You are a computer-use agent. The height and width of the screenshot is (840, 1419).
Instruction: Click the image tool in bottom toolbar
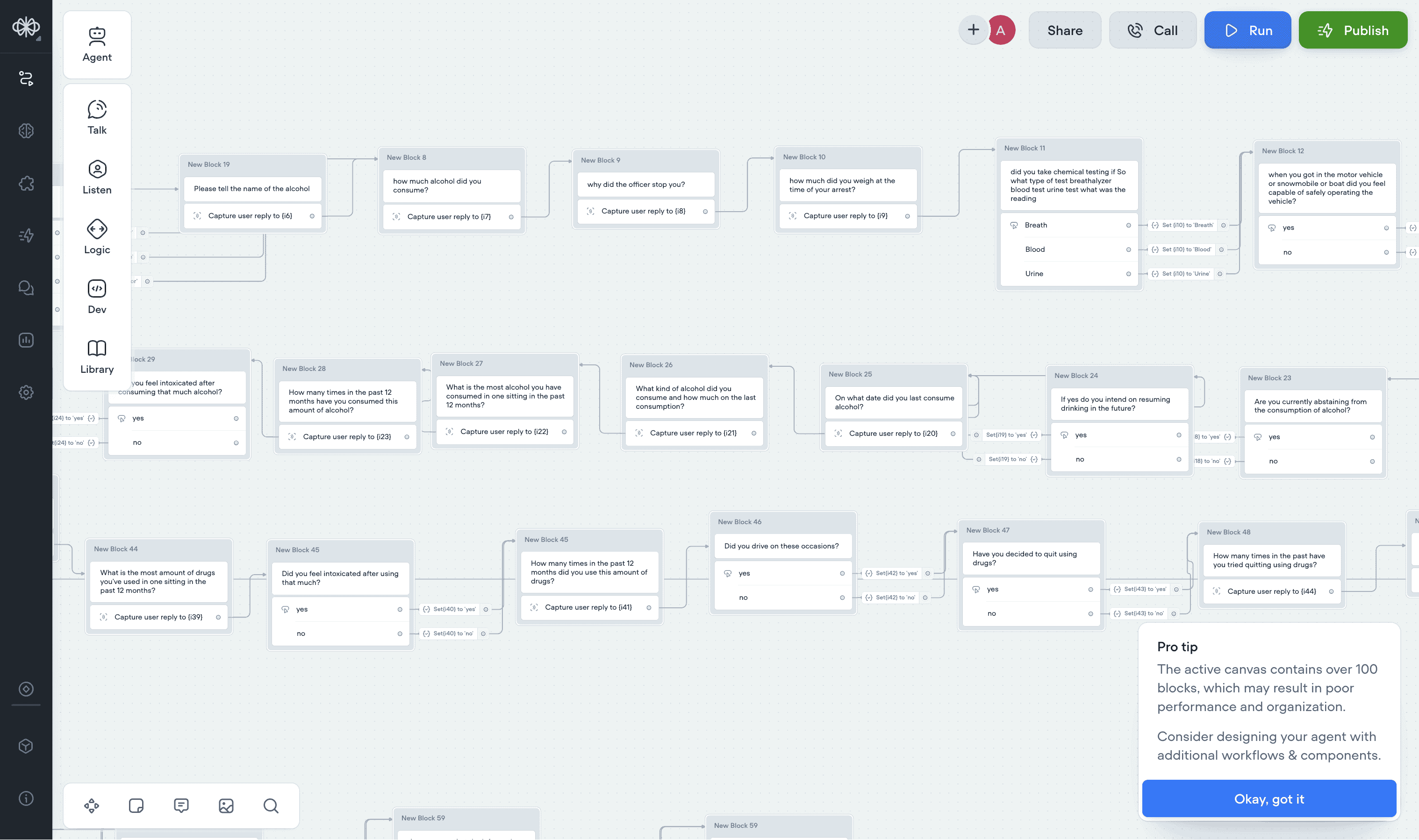tap(226, 805)
